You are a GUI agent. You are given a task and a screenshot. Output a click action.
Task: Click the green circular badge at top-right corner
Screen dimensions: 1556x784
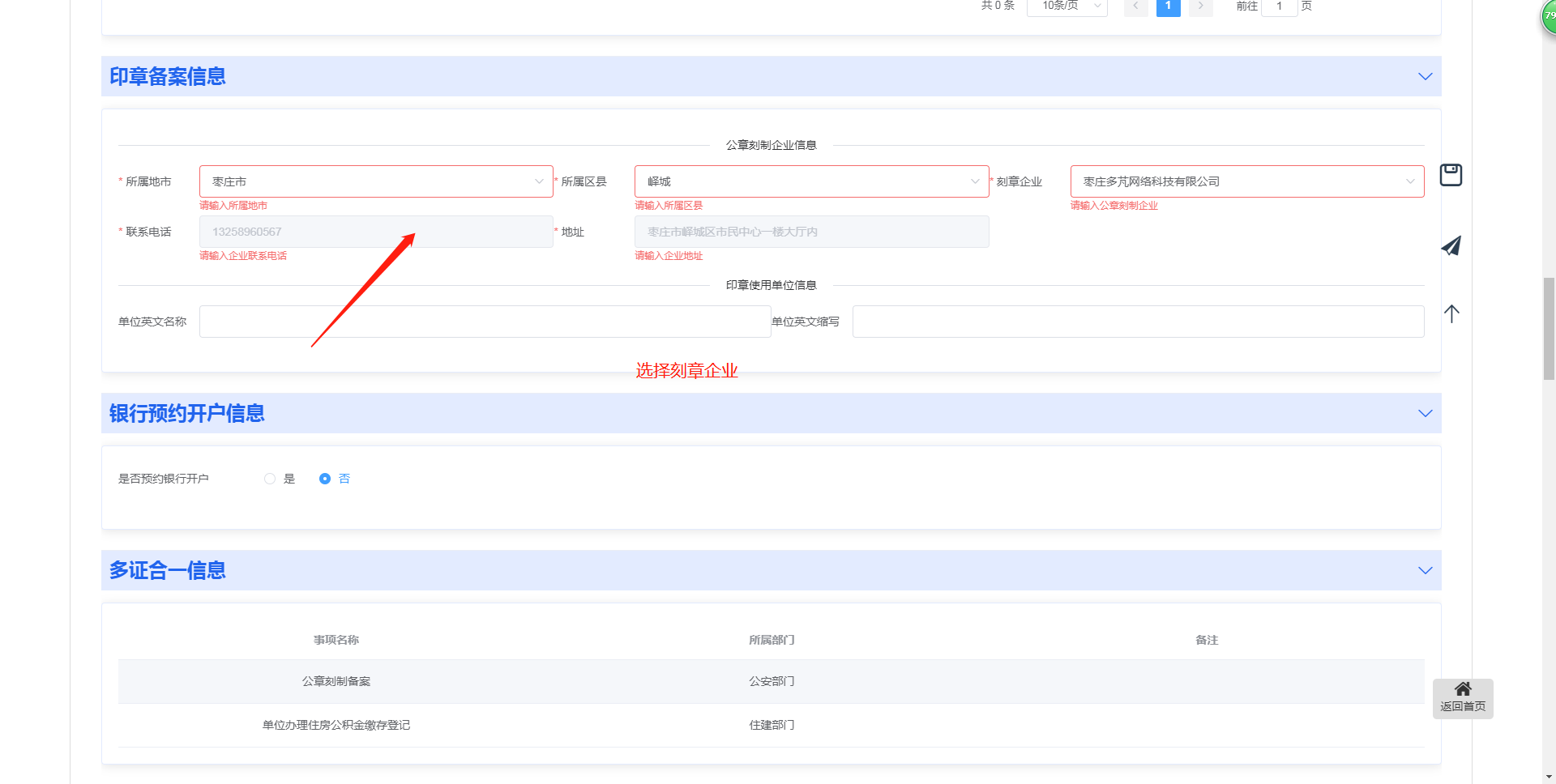tap(1549, 16)
